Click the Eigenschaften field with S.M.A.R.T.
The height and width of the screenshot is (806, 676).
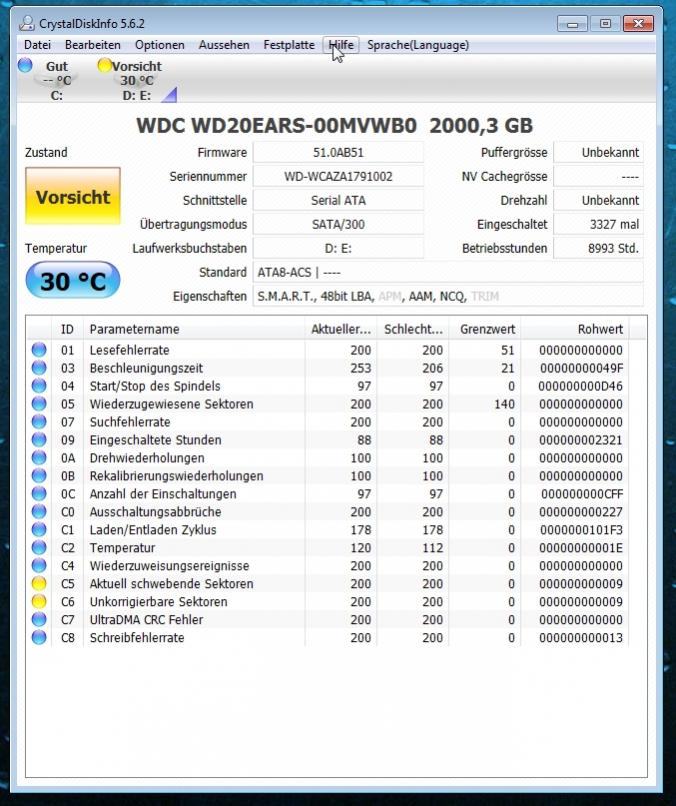[448, 297]
